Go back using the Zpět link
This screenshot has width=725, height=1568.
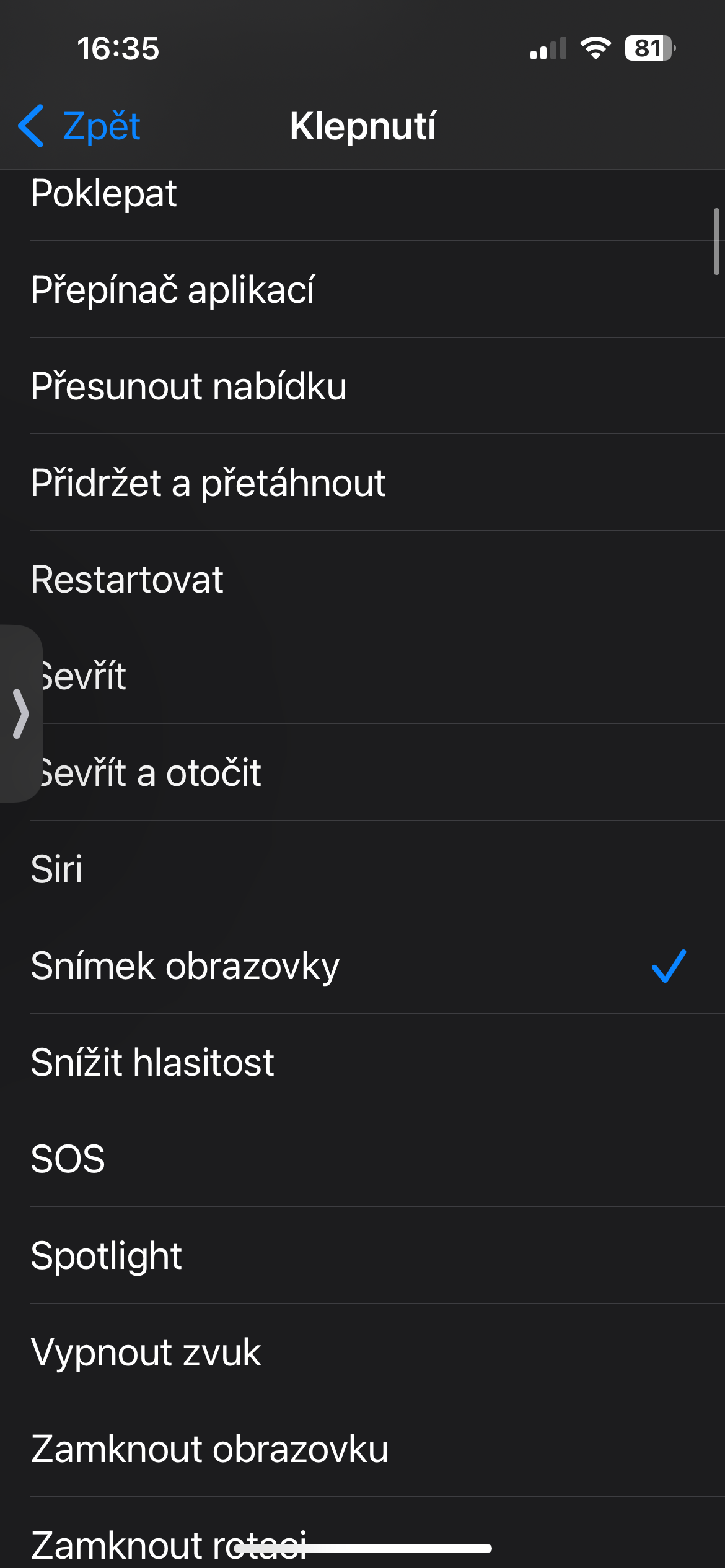click(x=101, y=126)
